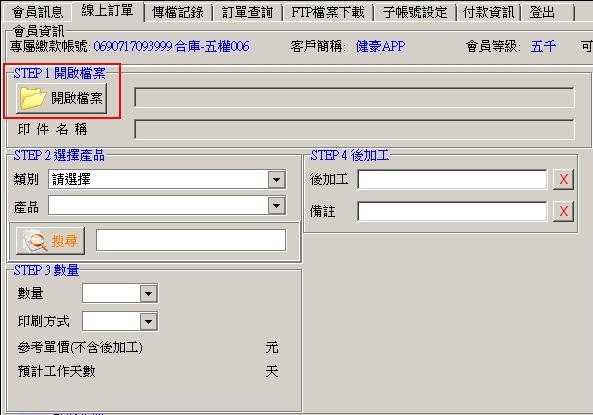The image size is (593, 415).
Task: Switch to the 傳檔記錄 tab
Action: click(x=178, y=12)
